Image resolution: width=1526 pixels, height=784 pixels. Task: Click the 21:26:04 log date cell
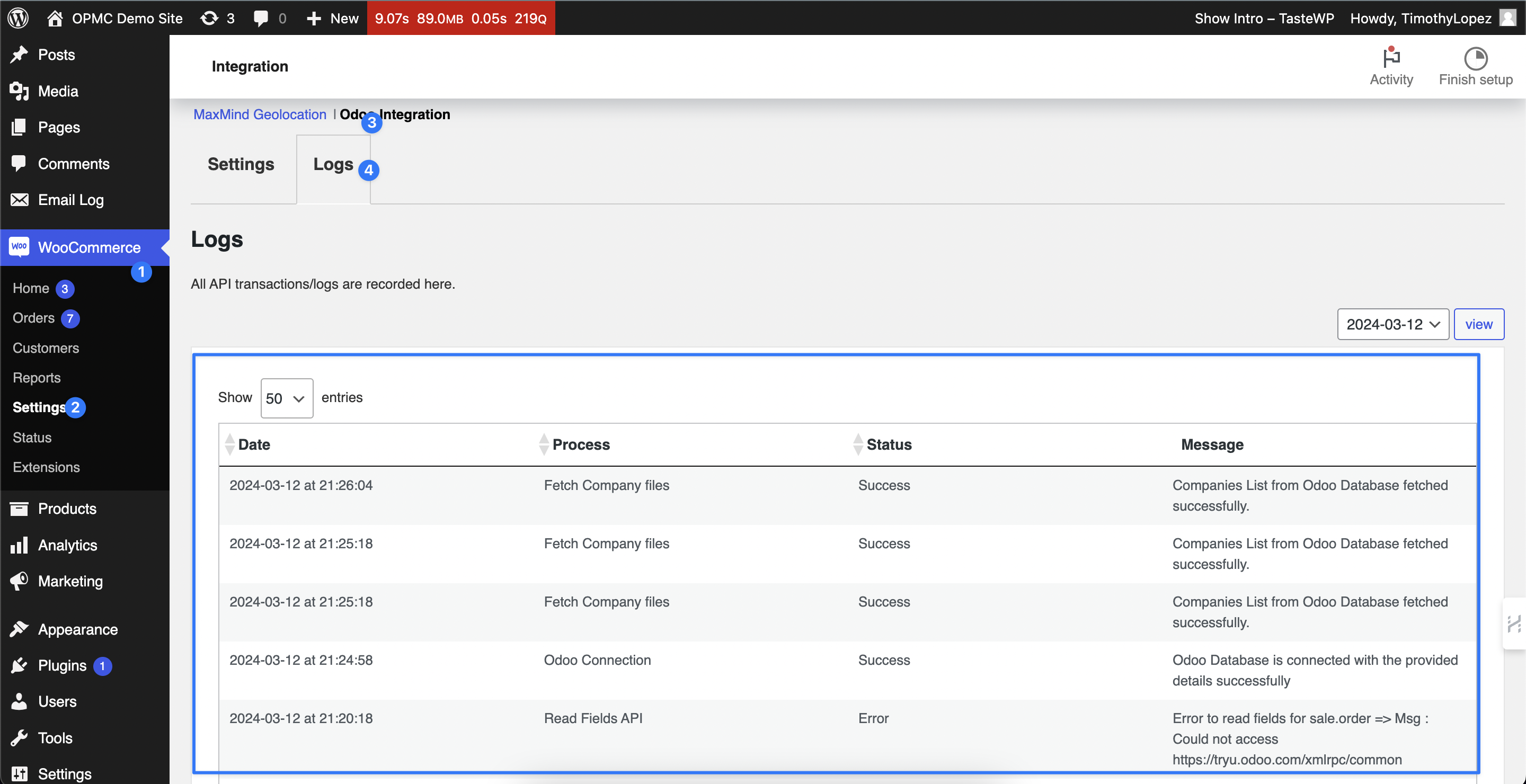pos(301,485)
